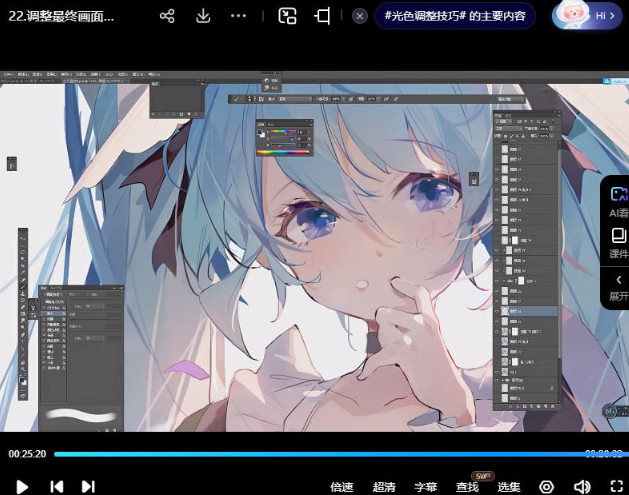The height and width of the screenshot is (495, 629).
Task: Open the brush mode dropdown in options bar
Action: pos(295,99)
